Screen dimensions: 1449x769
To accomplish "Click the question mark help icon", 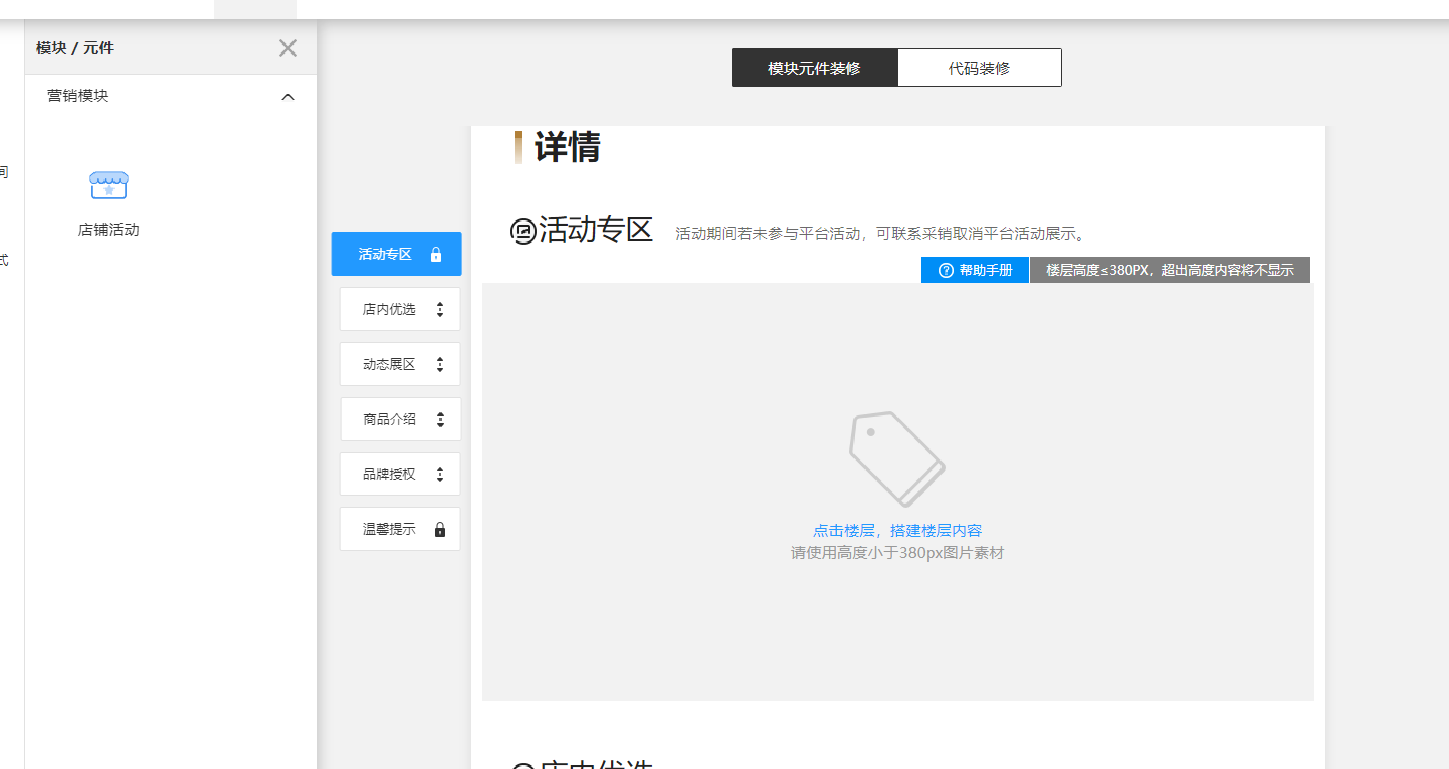I will point(946,271).
